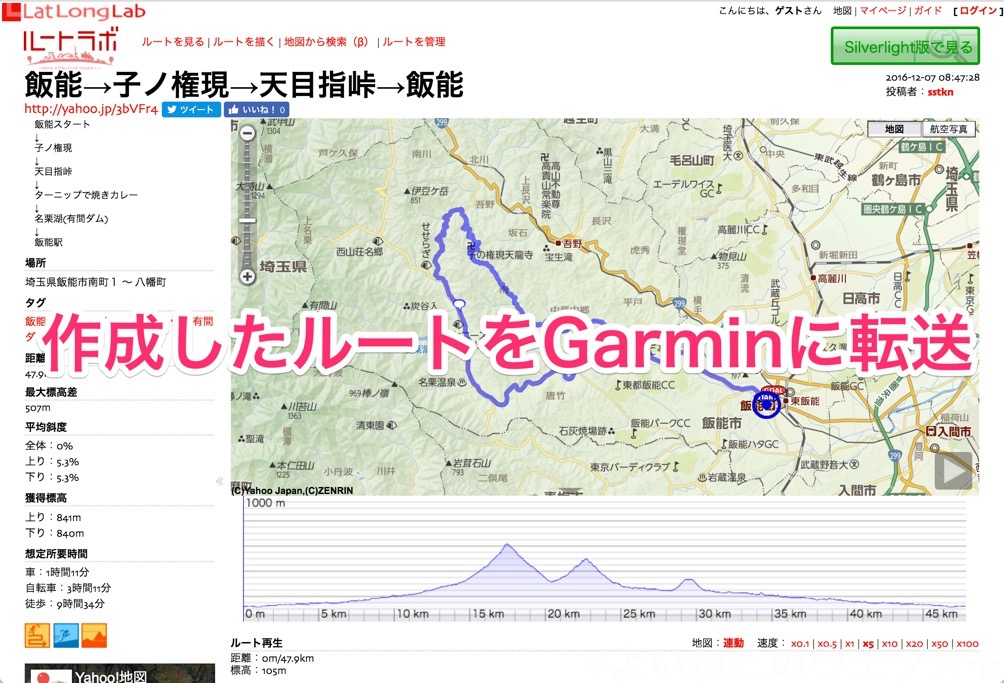
Task: Collapse the left info panel with the chevron
Action: pyautogui.click(x=220, y=481)
